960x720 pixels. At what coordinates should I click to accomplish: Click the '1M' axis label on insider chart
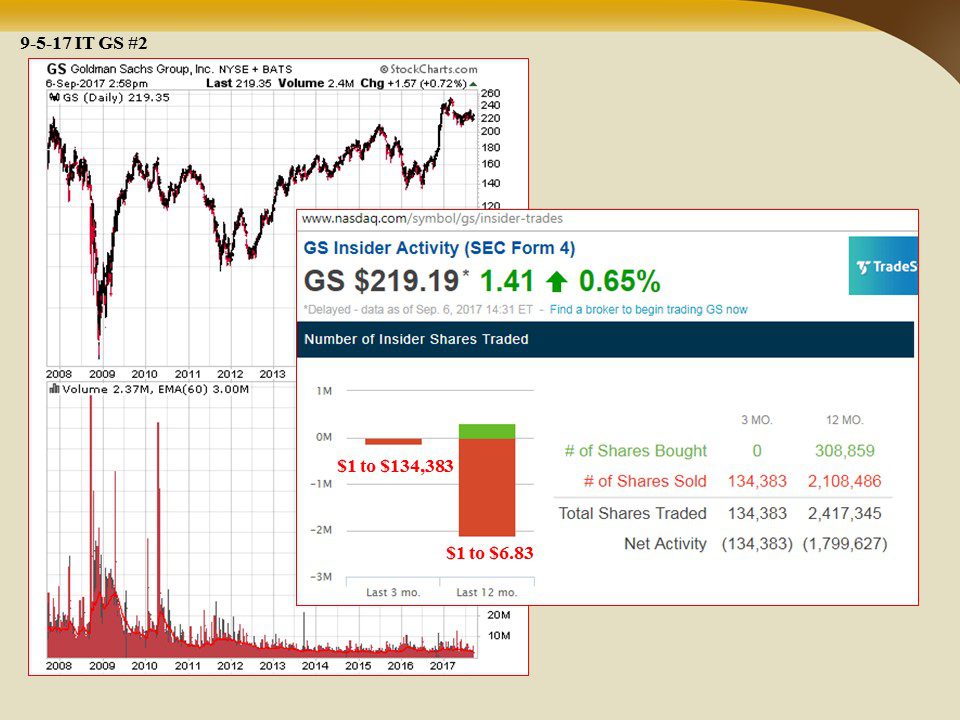(324, 391)
